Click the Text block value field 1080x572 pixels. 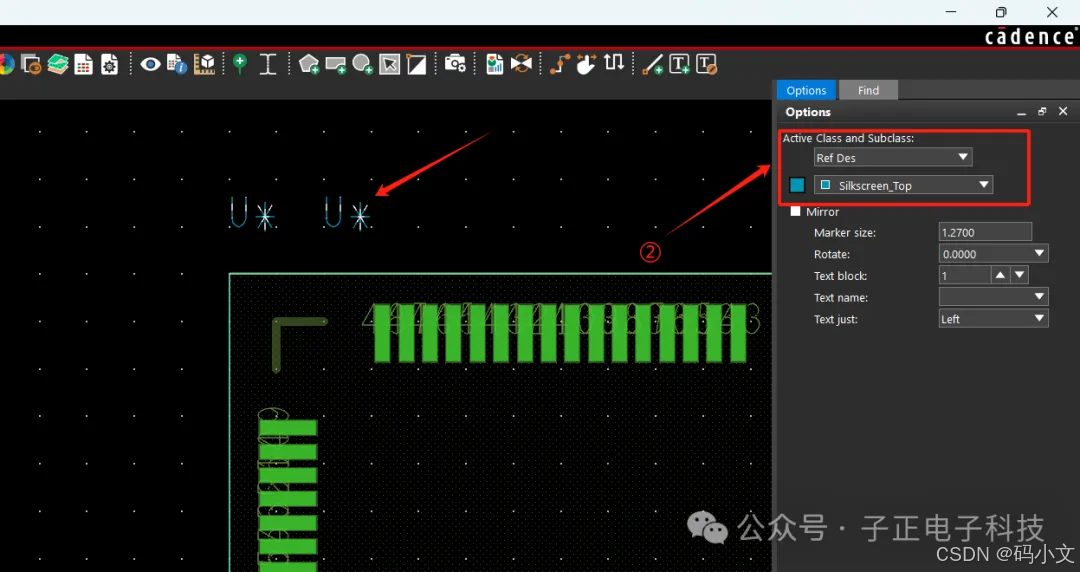tap(964, 276)
